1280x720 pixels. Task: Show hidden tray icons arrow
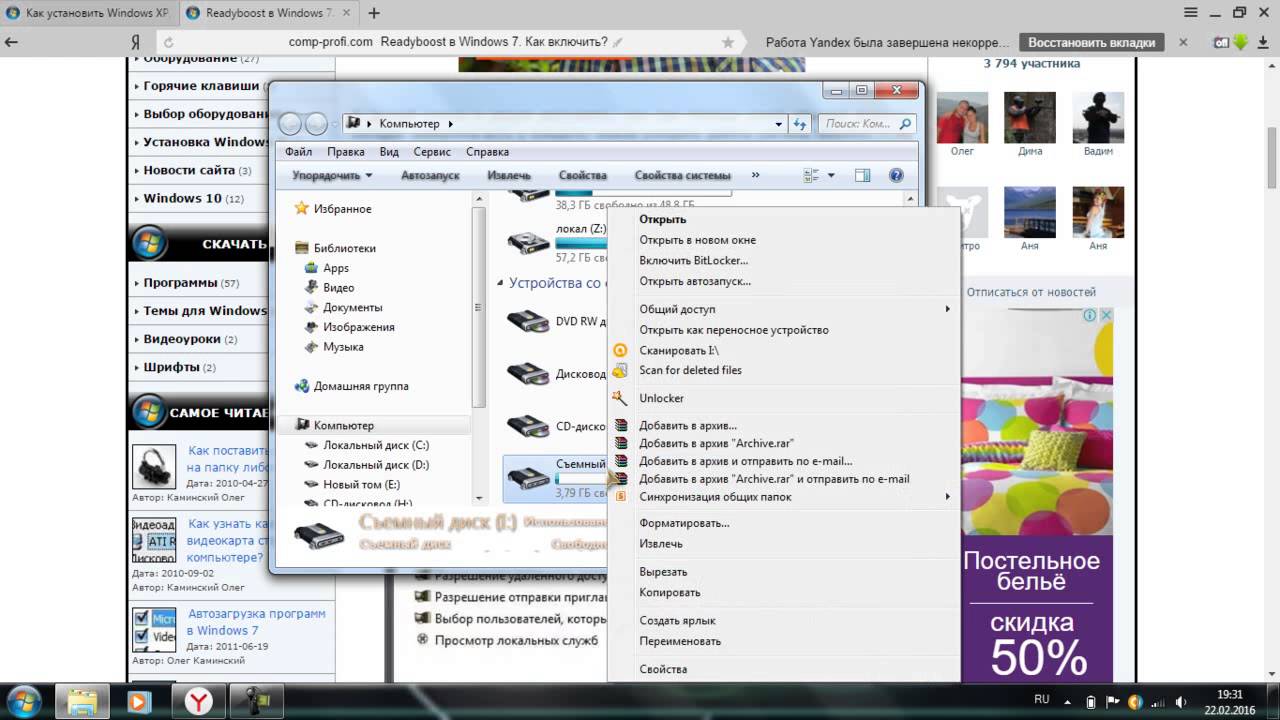coord(1068,701)
